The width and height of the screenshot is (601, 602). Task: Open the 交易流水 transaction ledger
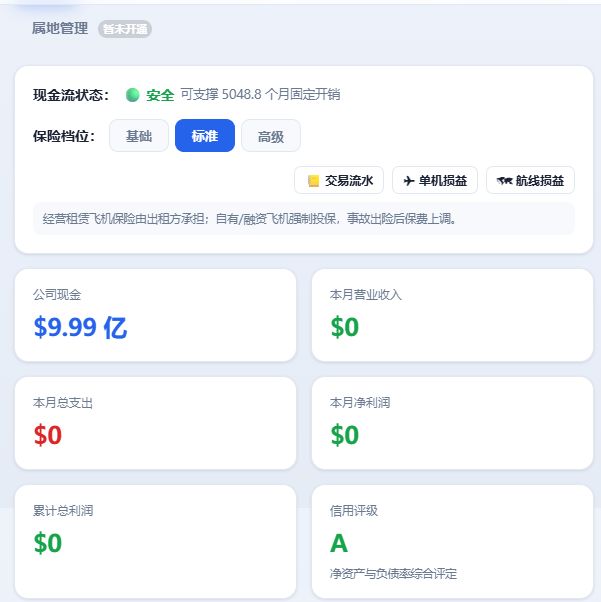[339, 180]
